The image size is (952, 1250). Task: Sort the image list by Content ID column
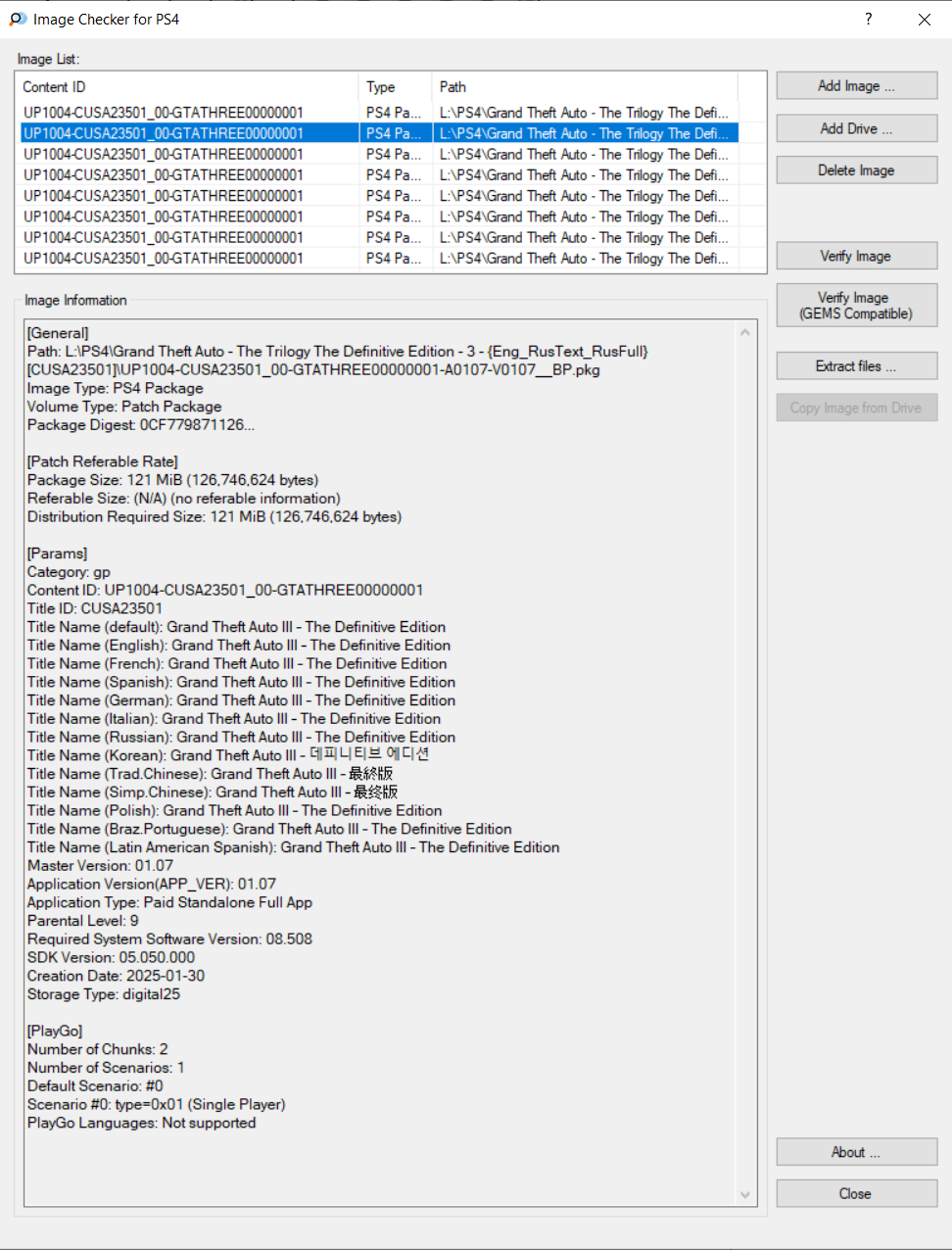coord(187,87)
